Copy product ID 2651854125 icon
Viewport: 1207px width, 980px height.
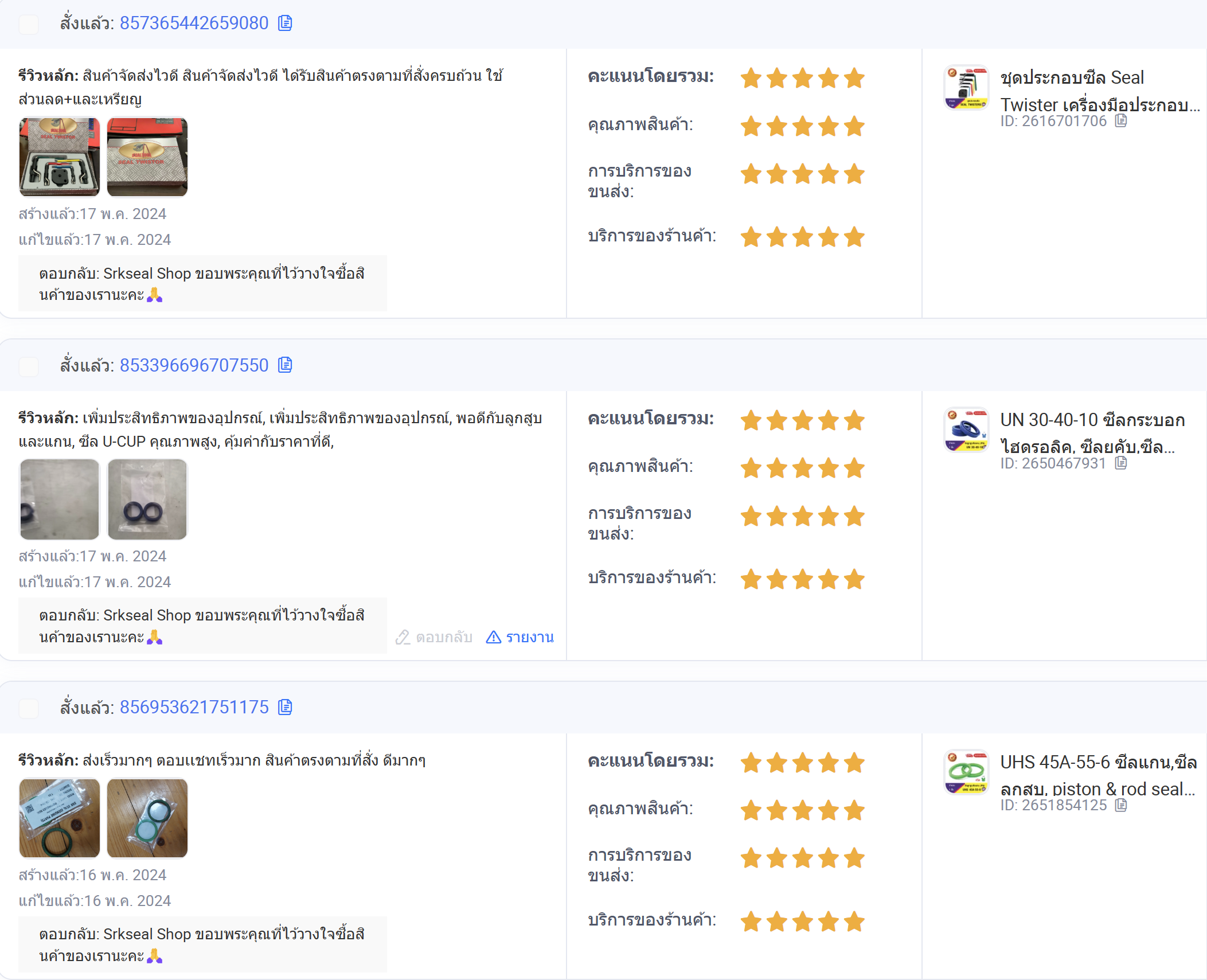[x=1121, y=805]
